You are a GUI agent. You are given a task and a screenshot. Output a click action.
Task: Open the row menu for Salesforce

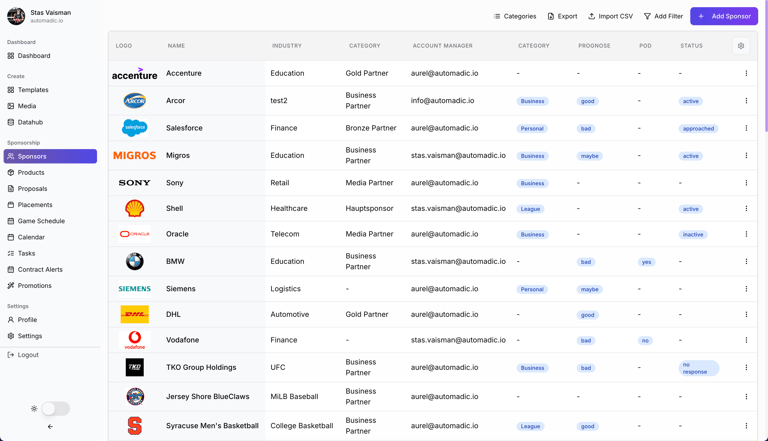(x=746, y=128)
